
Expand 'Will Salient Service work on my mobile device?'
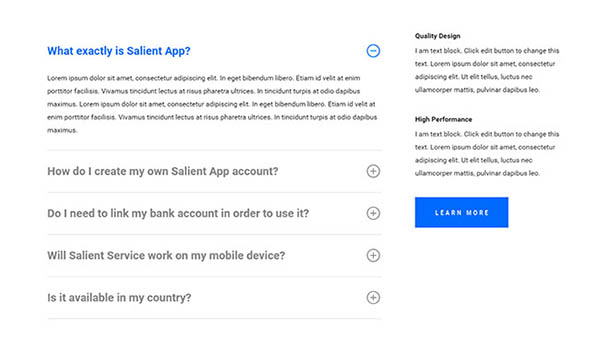coord(166,255)
